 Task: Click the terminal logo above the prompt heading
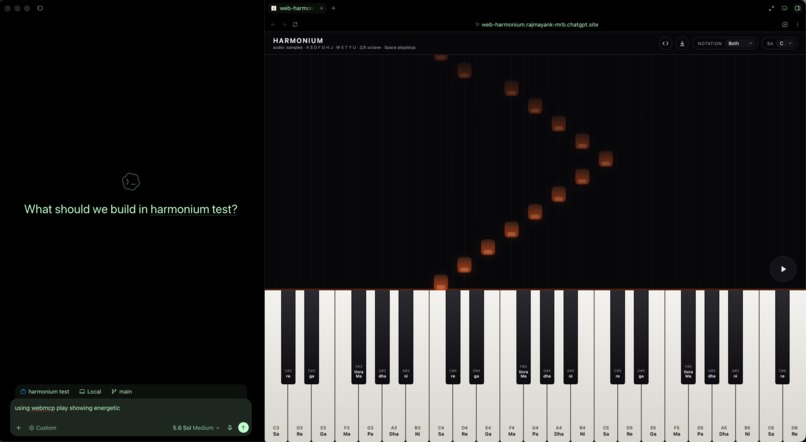tap(131, 181)
